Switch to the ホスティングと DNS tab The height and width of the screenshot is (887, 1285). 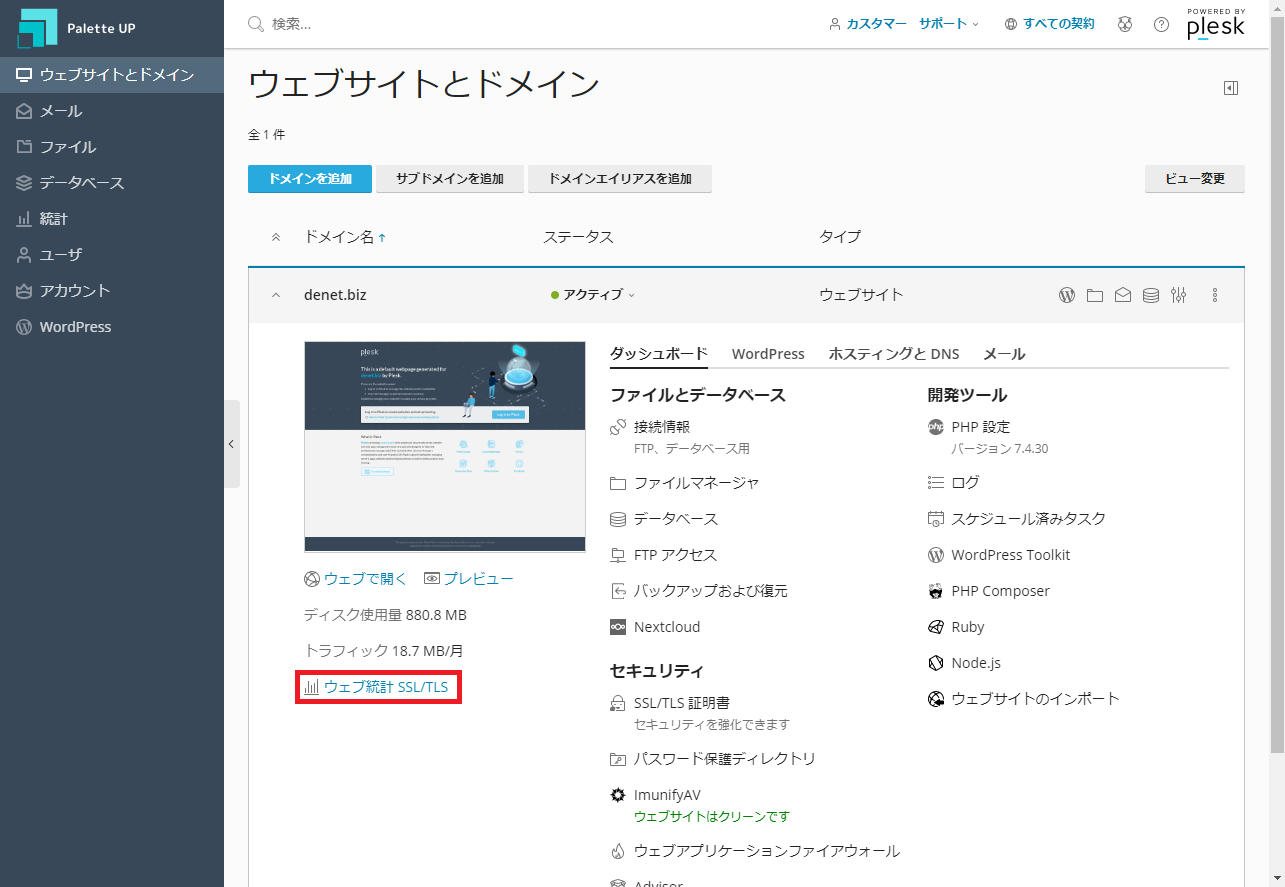tap(894, 354)
